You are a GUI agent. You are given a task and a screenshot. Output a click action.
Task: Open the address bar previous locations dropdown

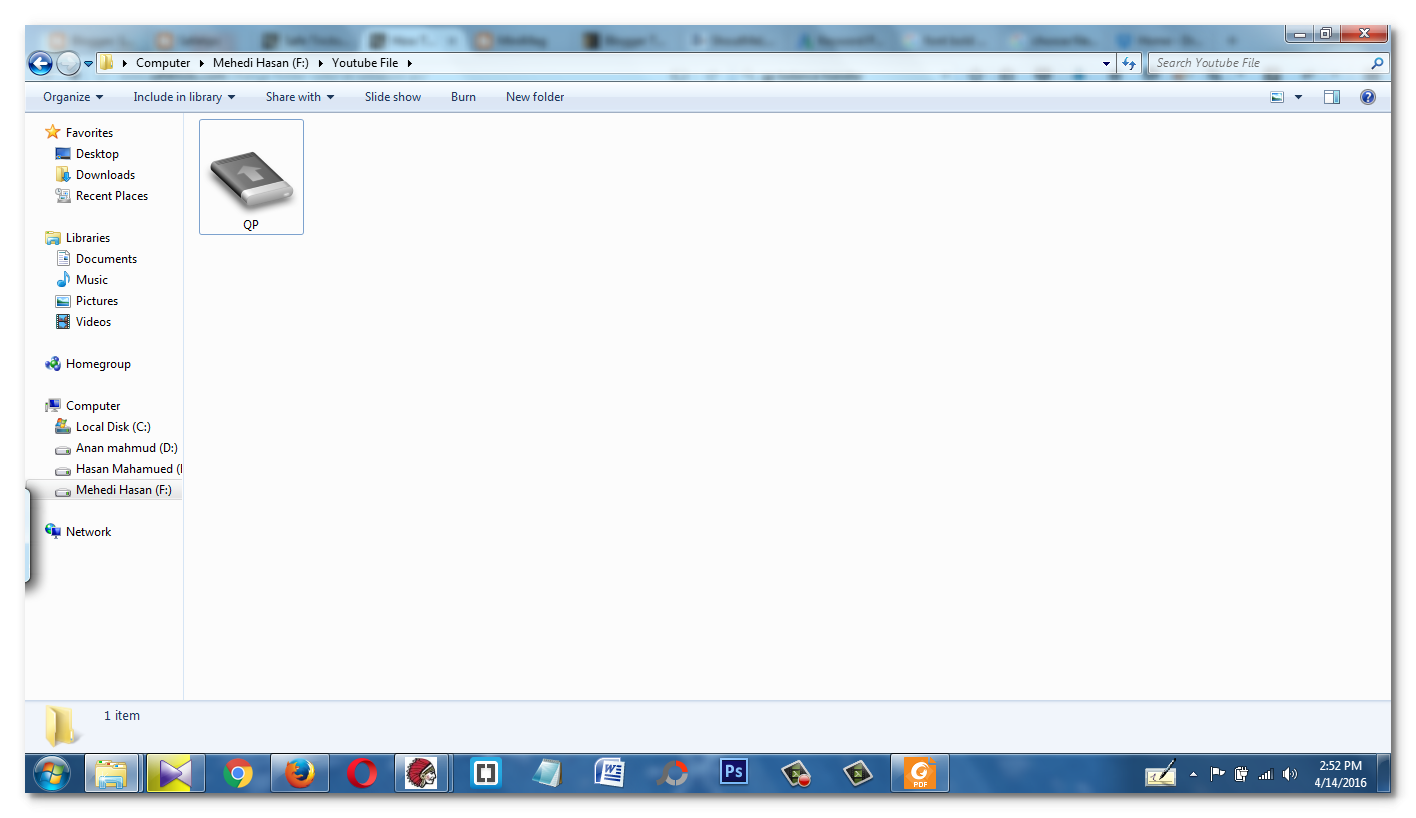(1106, 63)
